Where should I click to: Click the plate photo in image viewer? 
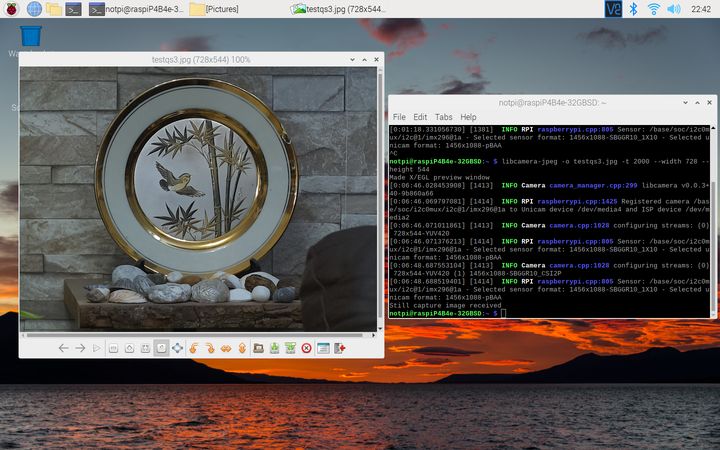198,199
